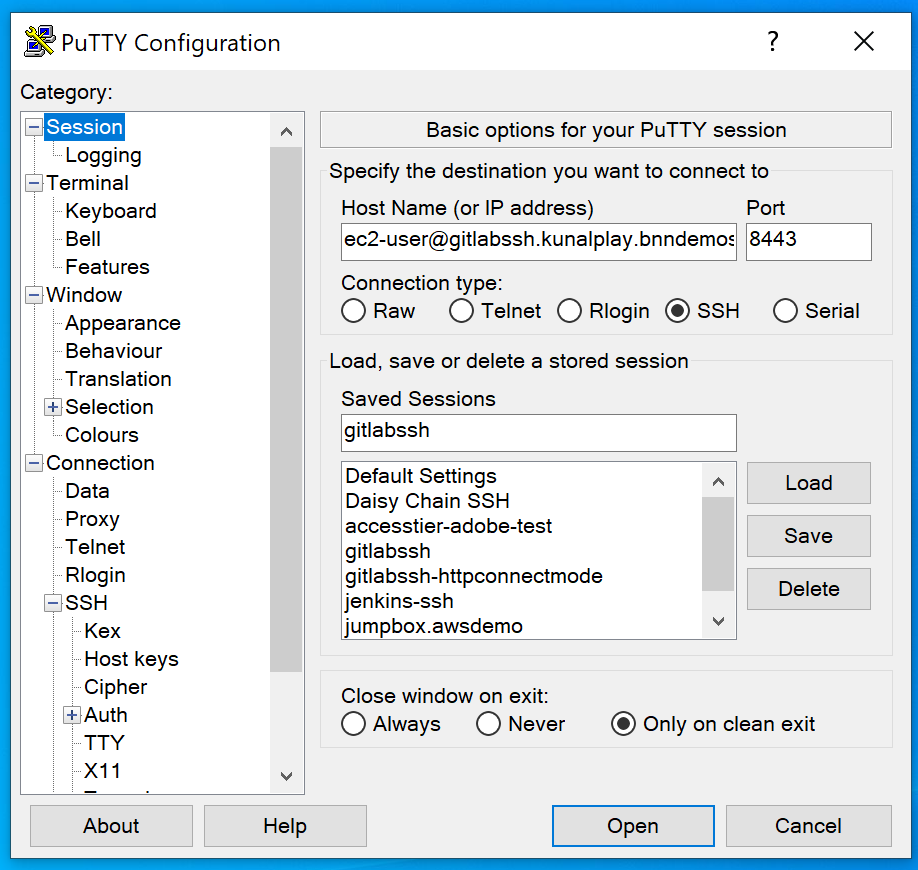The width and height of the screenshot is (918, 870).
Task: Open the X11 category
Action: tap(102, 770)
